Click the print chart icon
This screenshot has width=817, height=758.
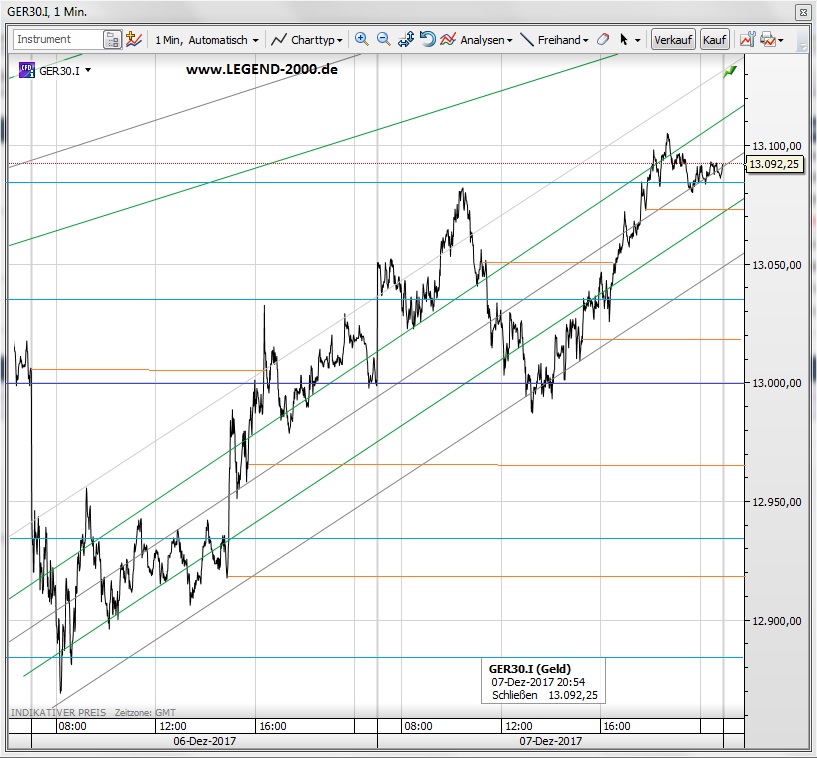point(768,40)
